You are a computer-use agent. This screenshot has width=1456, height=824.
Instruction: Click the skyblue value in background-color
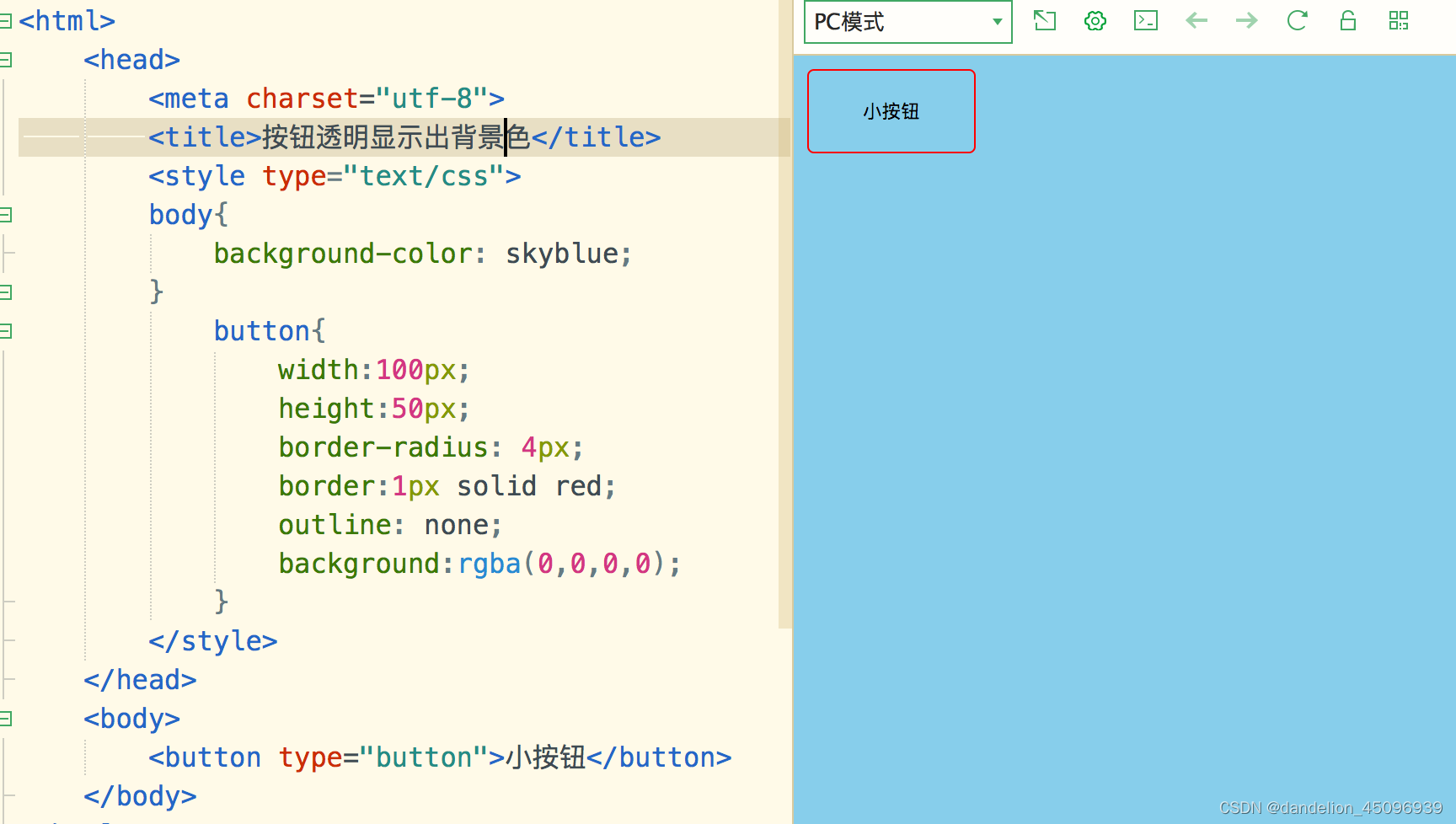pos(561,254)
